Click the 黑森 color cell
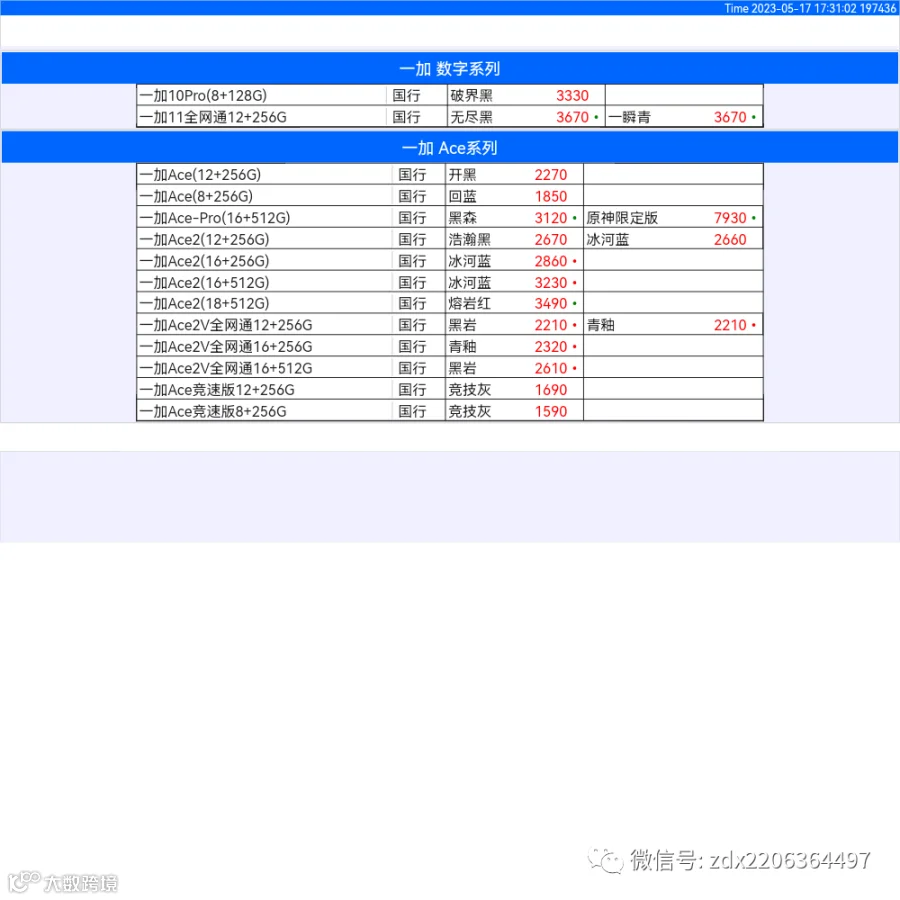The height and width of the screenshot is (900, 900). 463,218
